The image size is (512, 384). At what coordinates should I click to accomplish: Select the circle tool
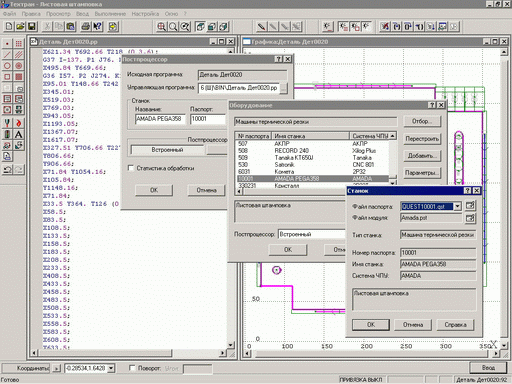coord(7,66)
